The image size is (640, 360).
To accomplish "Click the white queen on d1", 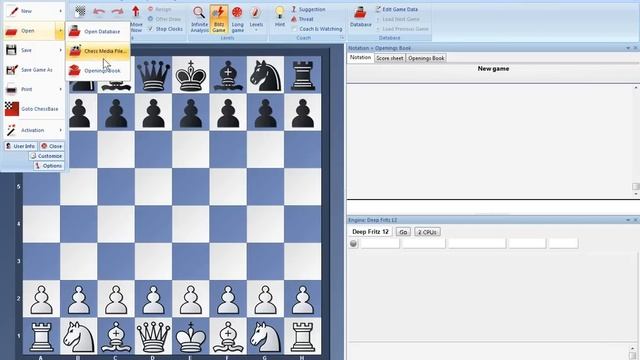I will click(153, 336).
